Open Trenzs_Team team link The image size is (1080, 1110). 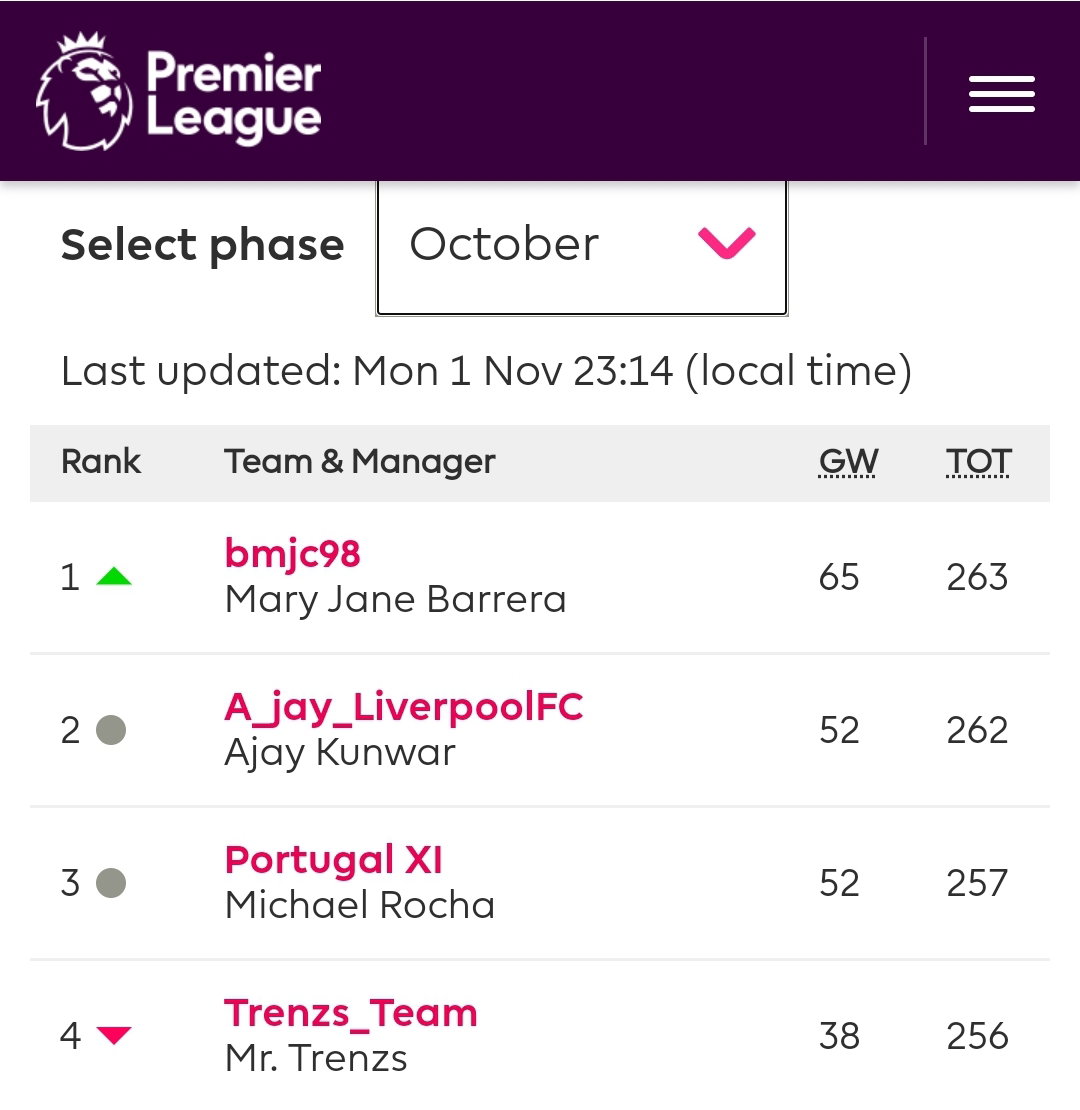[x=351, y=1013]
